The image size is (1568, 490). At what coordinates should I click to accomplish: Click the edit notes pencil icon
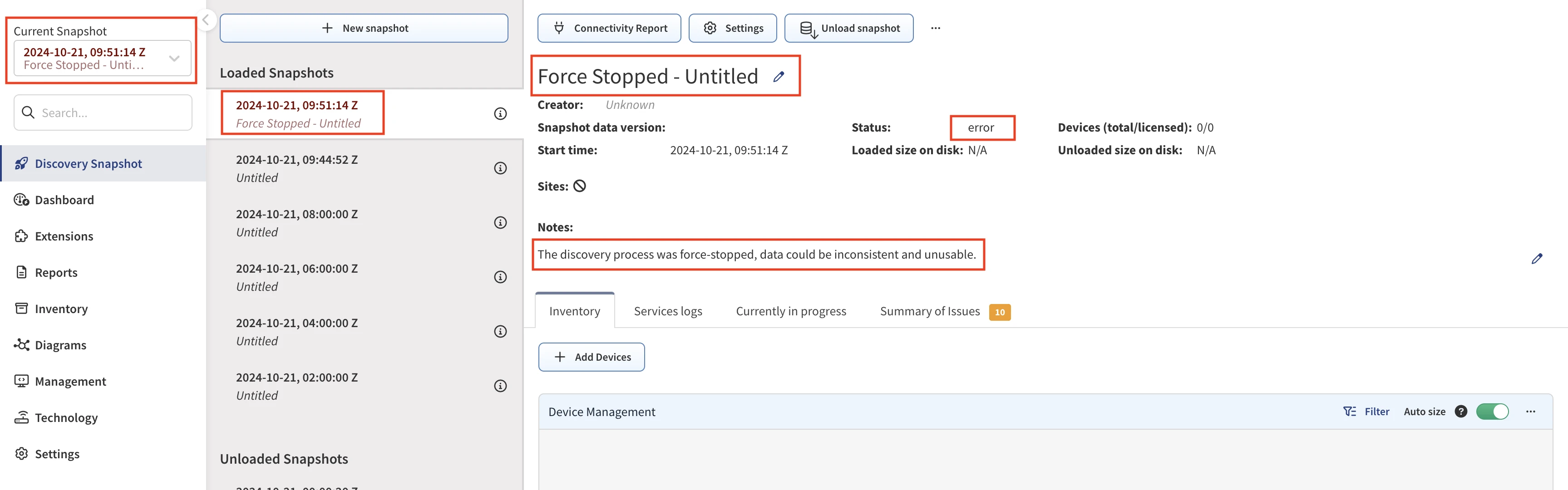click(x=1536, y=259)
